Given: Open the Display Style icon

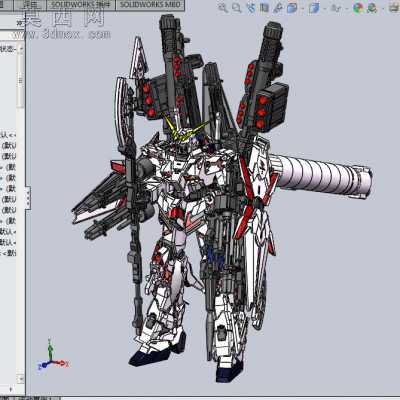Looking at the screenshot, I should pyautogui.click(x=314, y=8).
